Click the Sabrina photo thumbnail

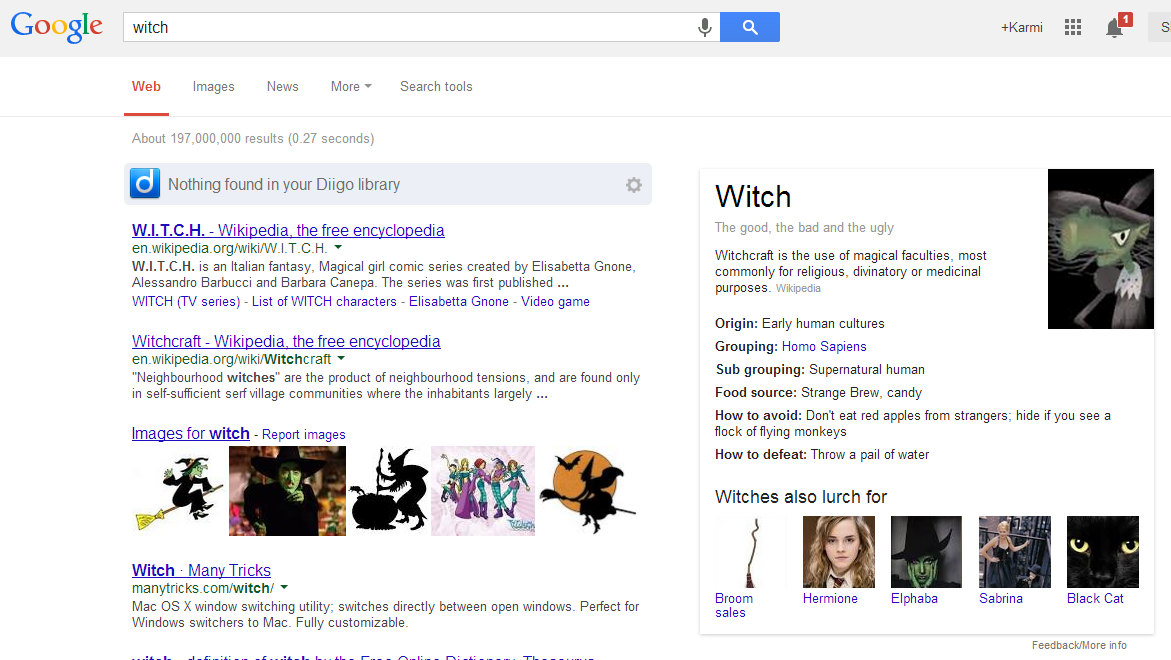click(1015, 552)
